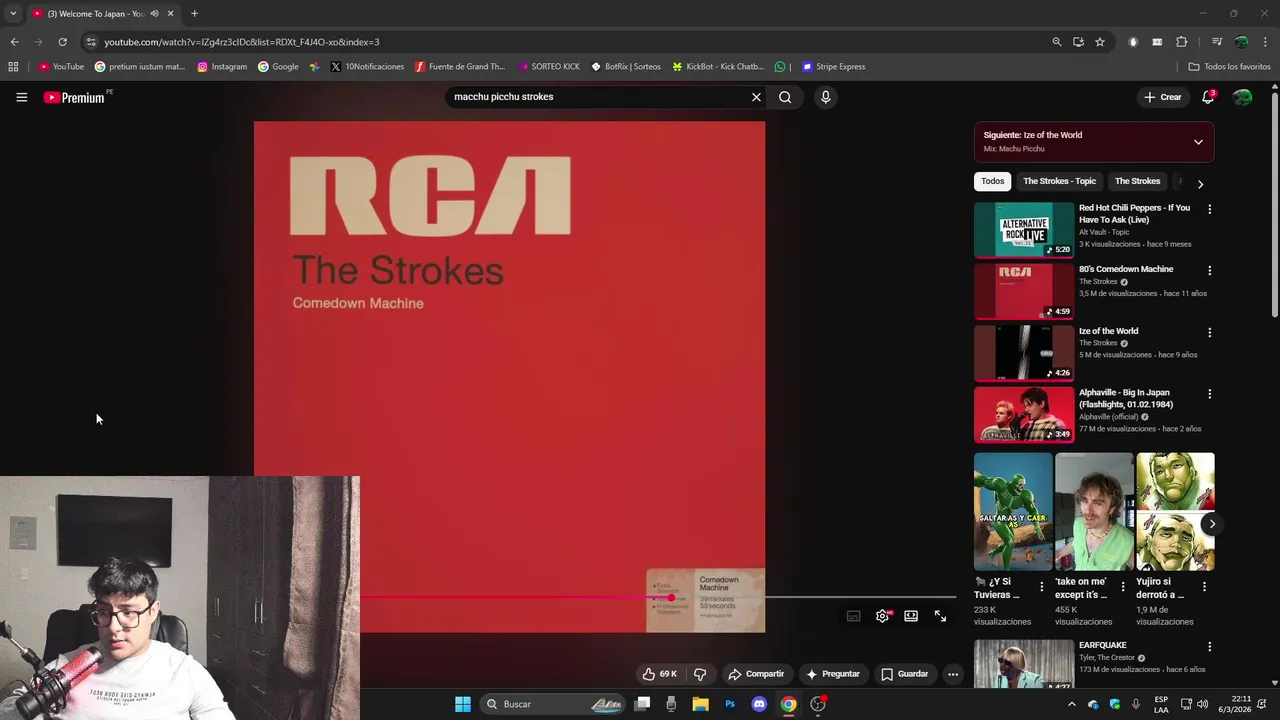Select The Strokes filter chip

[1137, 181]
